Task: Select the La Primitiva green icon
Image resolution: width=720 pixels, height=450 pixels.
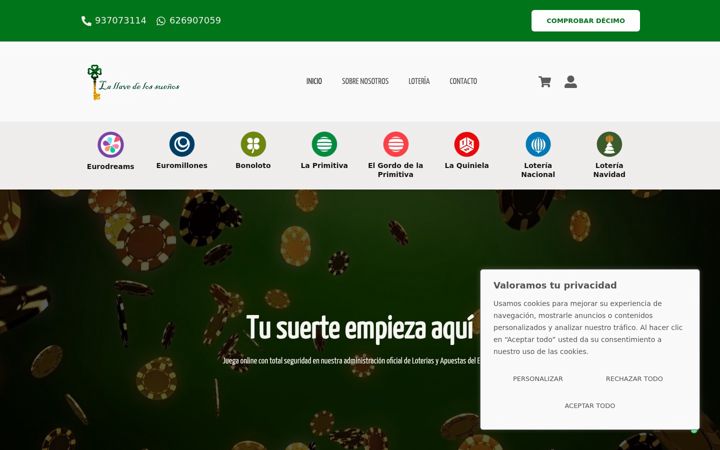Action: pos(324,144)
